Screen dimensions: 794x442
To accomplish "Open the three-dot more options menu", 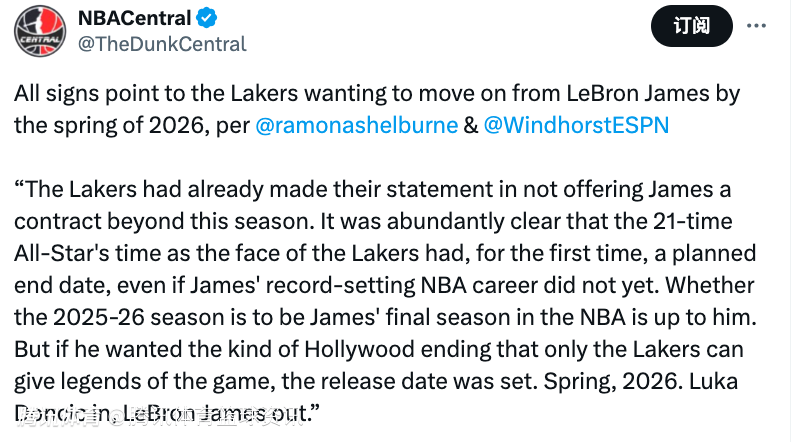I will tap(757, 26).
